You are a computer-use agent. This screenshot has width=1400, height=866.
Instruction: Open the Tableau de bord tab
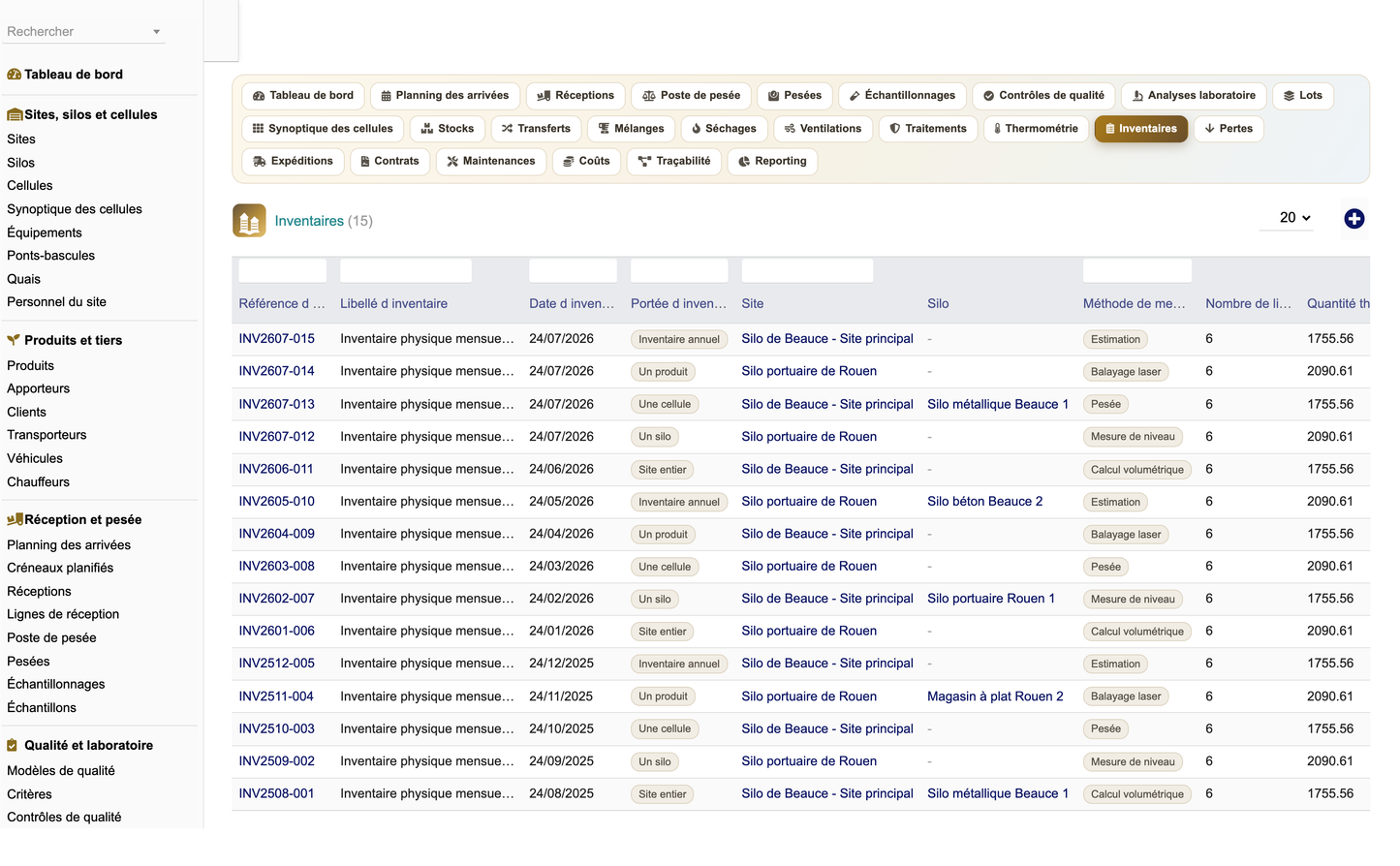pos(303,96)
